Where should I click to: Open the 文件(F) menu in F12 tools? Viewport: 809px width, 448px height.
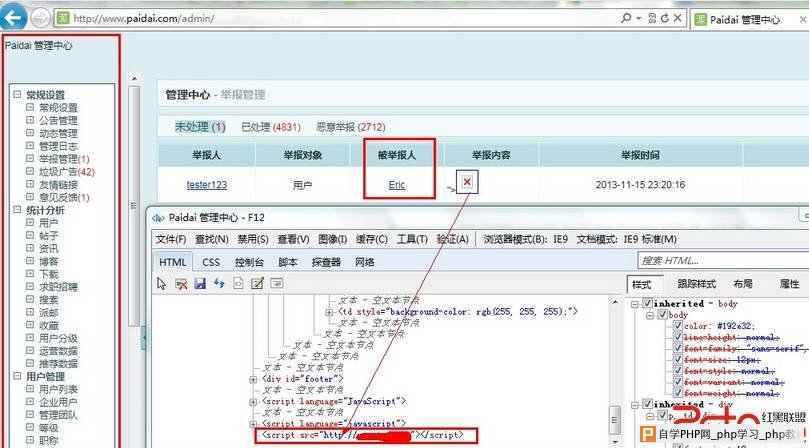(x=171, y=239)
